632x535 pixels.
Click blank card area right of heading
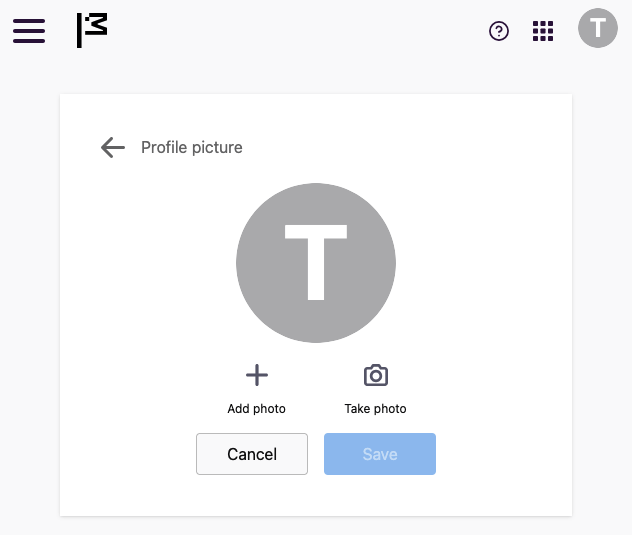[x=403, y=148]
